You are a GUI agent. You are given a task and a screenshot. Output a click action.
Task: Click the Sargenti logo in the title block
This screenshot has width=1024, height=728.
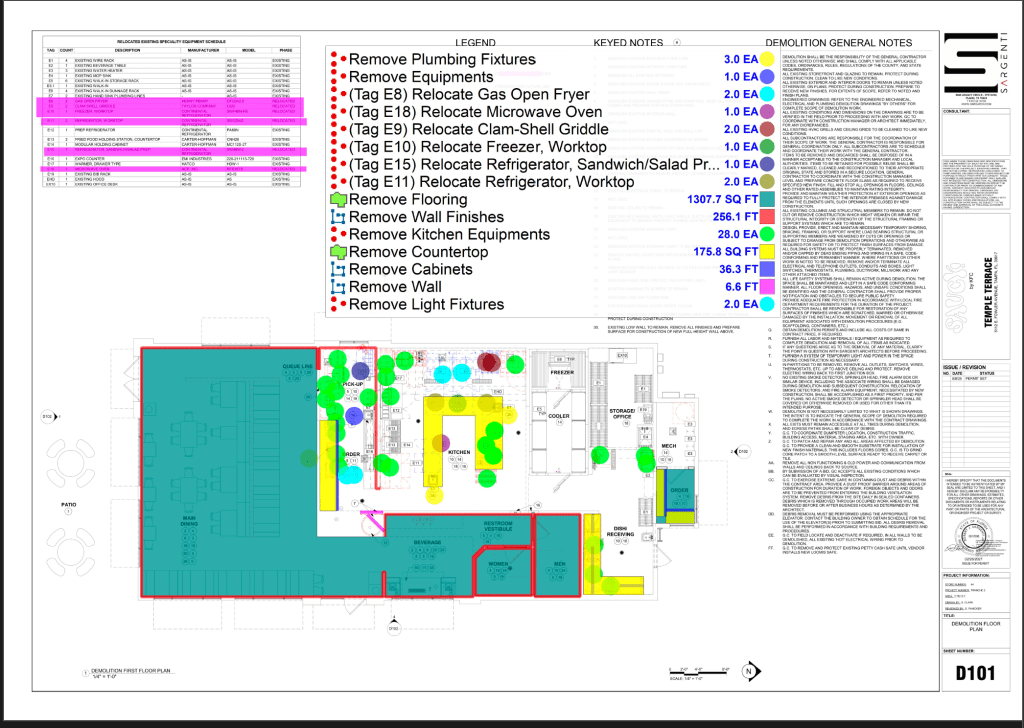[962, 73]
